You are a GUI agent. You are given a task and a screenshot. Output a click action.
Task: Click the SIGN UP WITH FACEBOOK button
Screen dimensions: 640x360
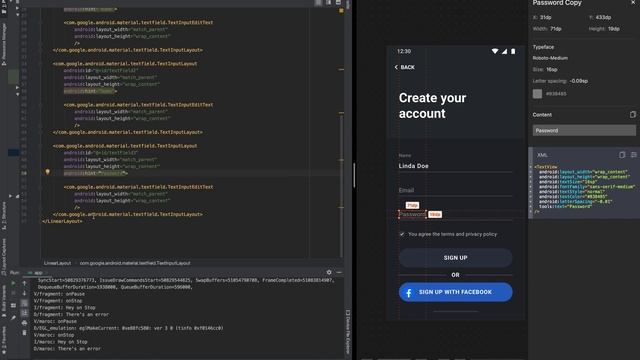(456, 292)
